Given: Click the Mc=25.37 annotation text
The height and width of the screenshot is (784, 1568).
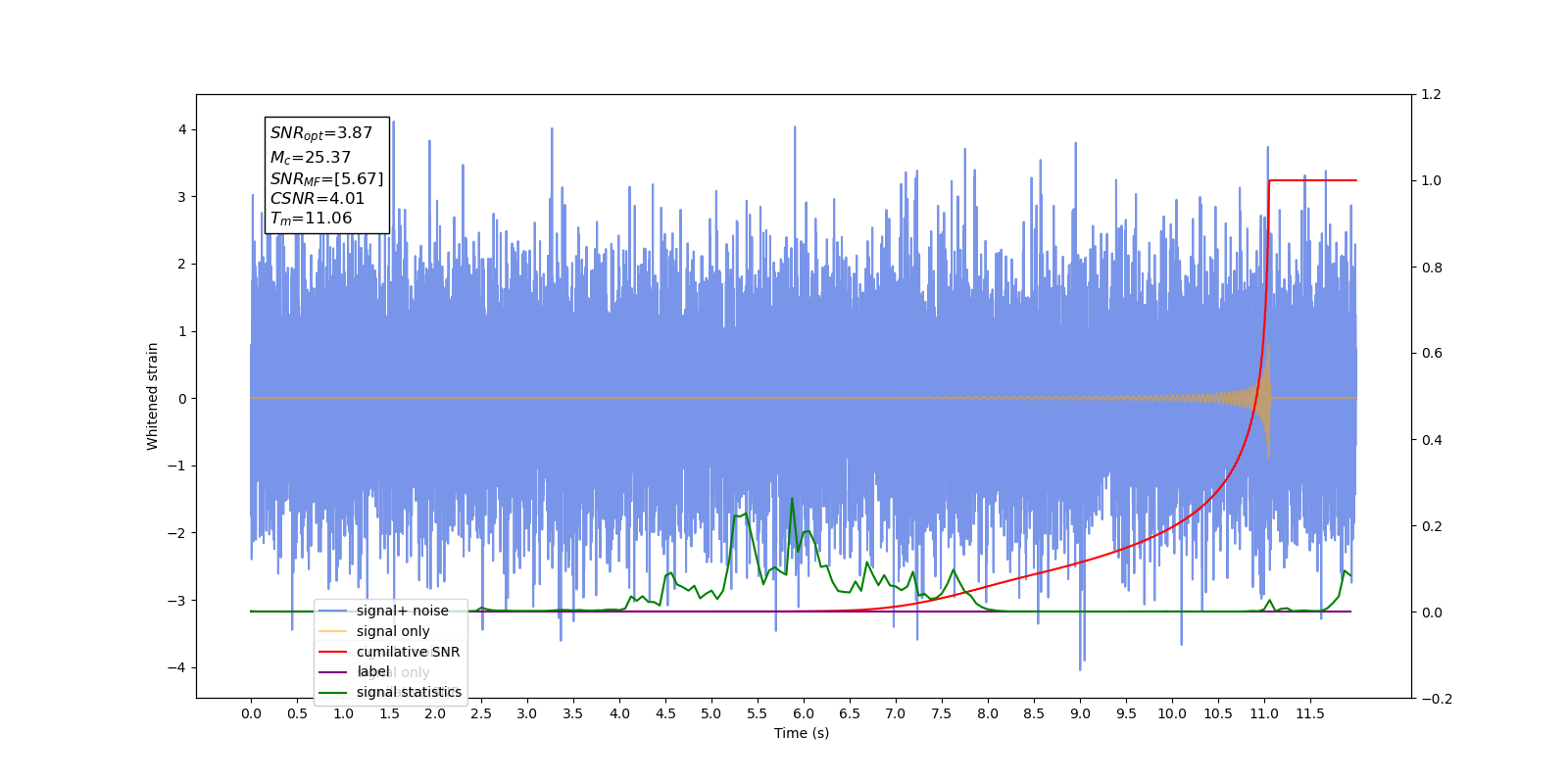Looking at the screenshot, I should 311,157.
